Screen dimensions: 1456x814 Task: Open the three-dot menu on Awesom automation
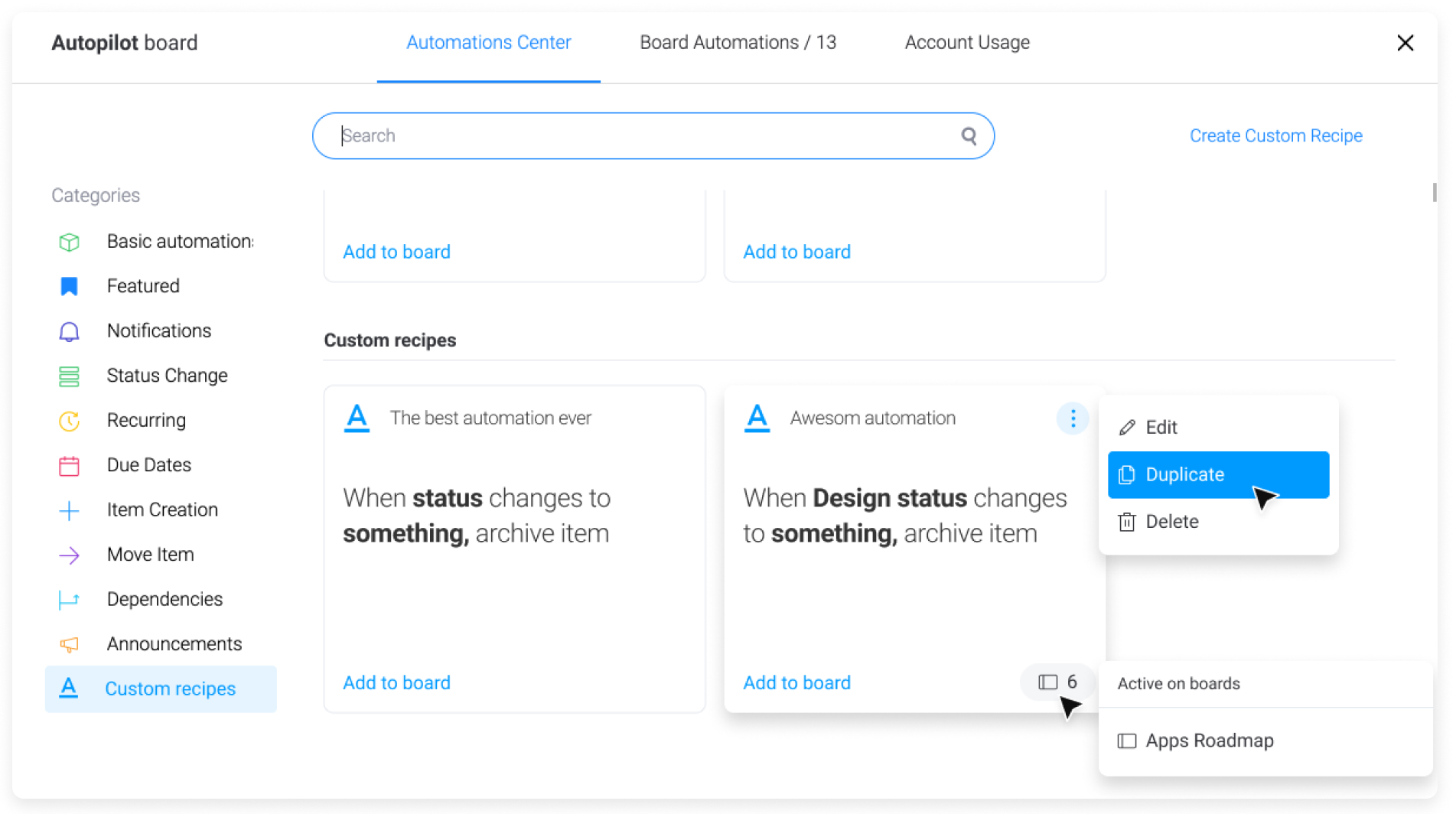coord(1073,418)
